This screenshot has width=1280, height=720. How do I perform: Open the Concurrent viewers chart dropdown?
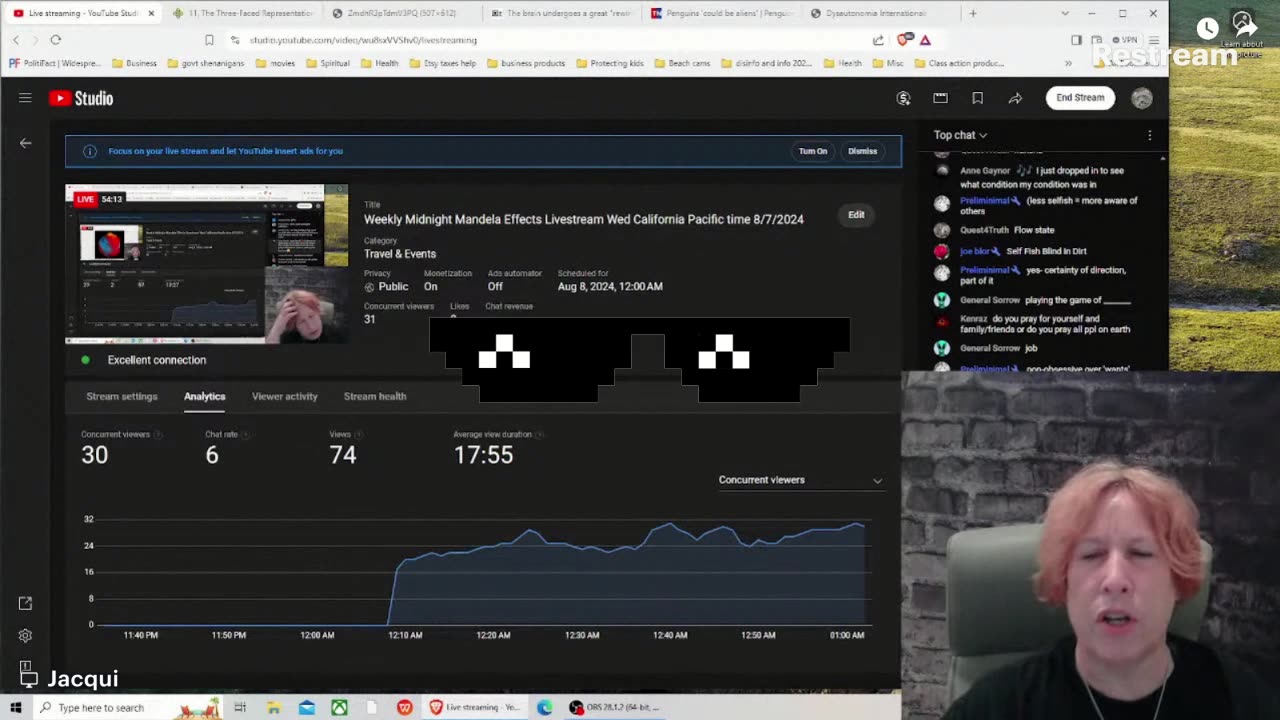(800, 480)
